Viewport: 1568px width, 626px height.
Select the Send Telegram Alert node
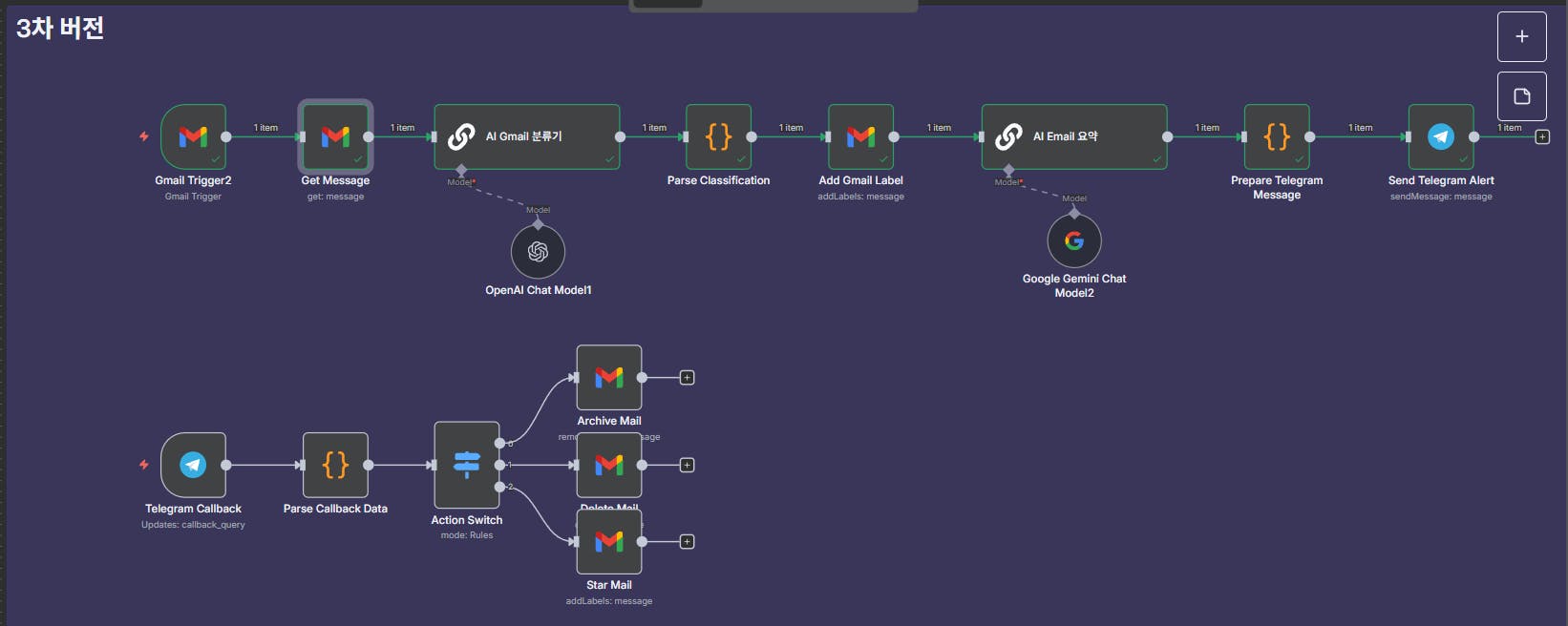(x=1441, y=136)
